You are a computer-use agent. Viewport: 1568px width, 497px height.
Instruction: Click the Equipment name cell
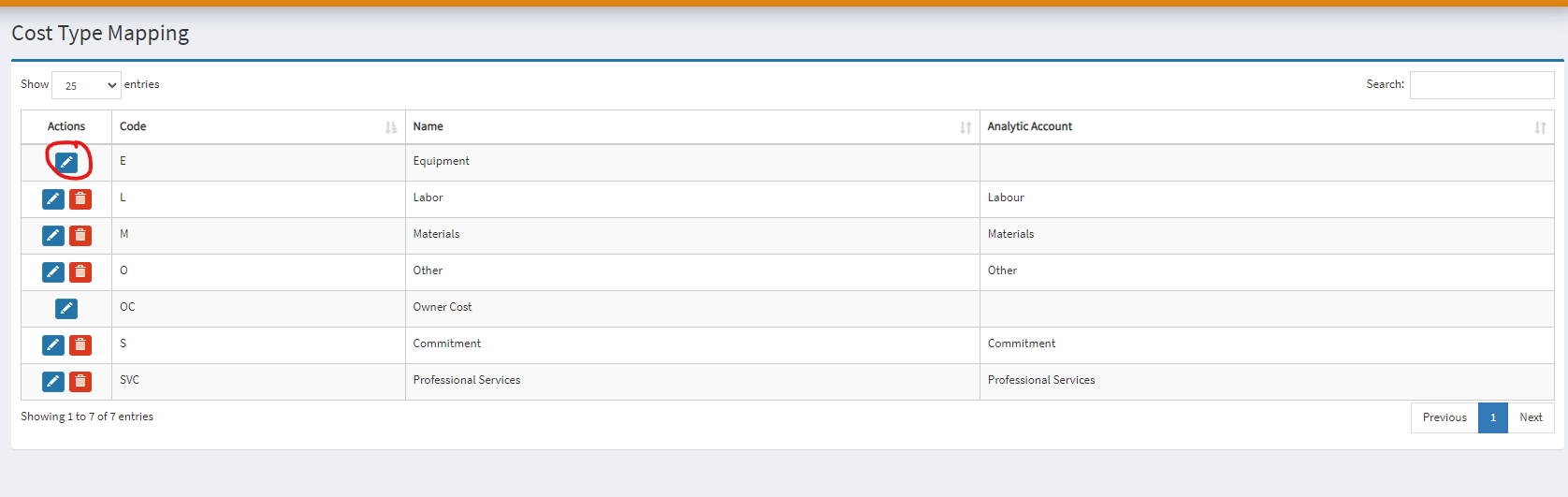click(x=692, y=162)
